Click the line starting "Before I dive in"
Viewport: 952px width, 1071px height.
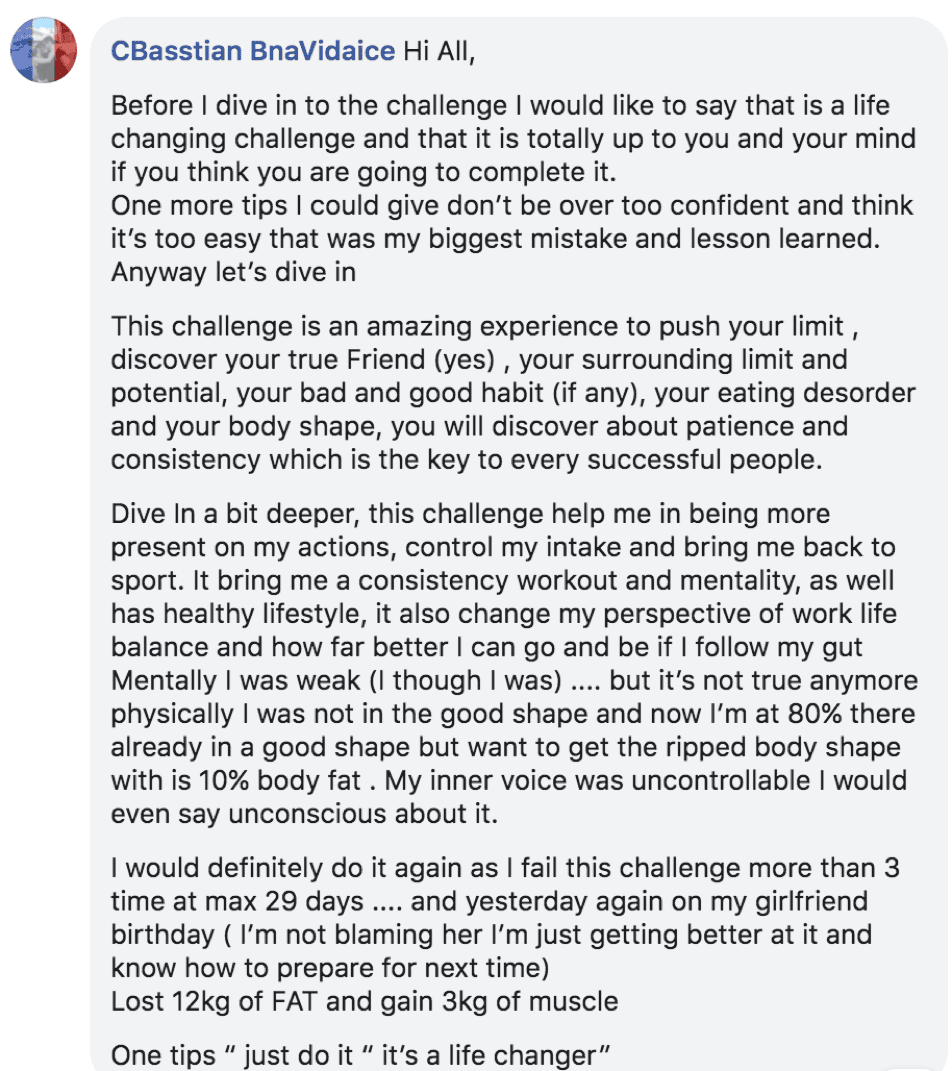point(500,106)
